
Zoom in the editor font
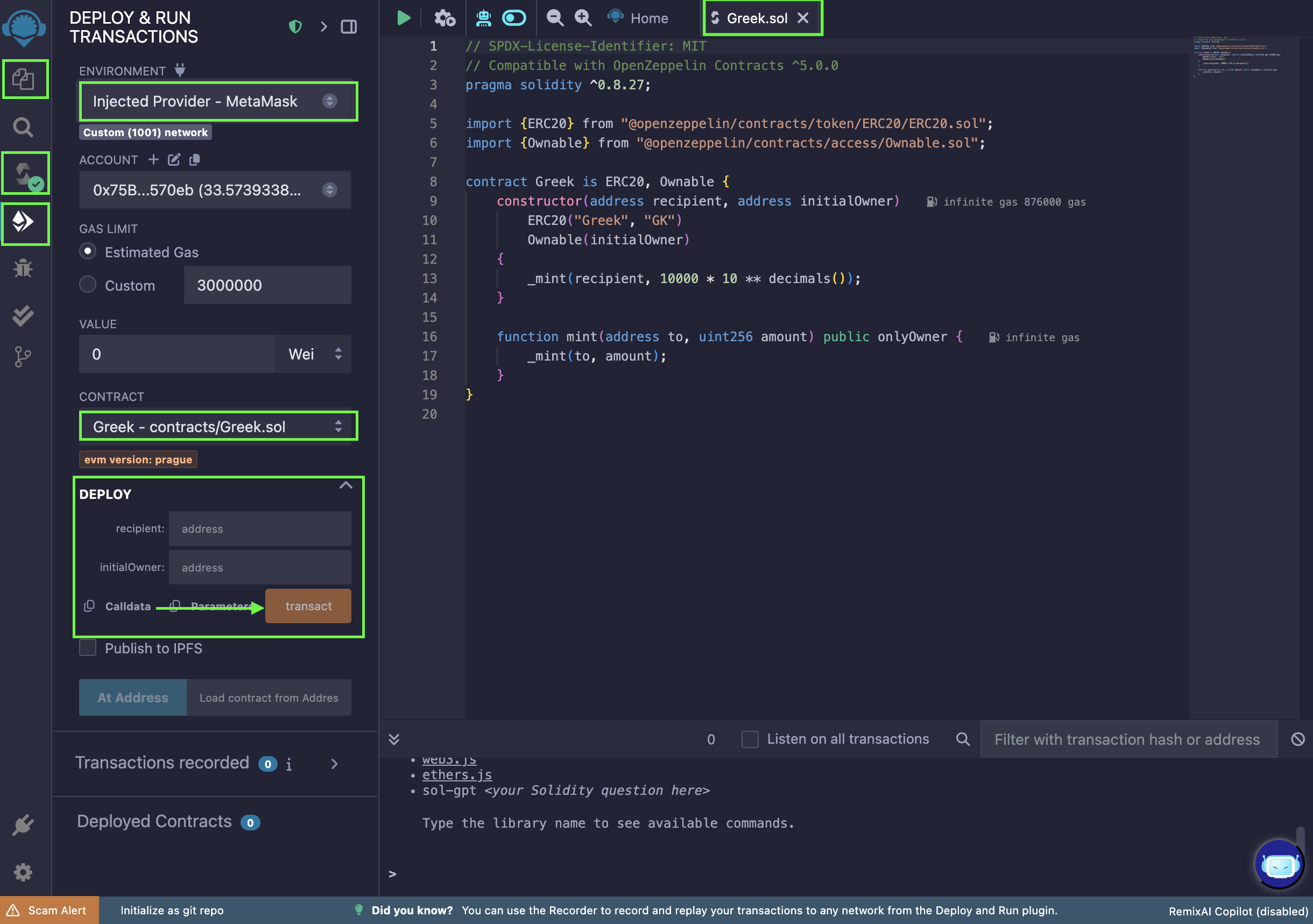(x=583, y=18)
